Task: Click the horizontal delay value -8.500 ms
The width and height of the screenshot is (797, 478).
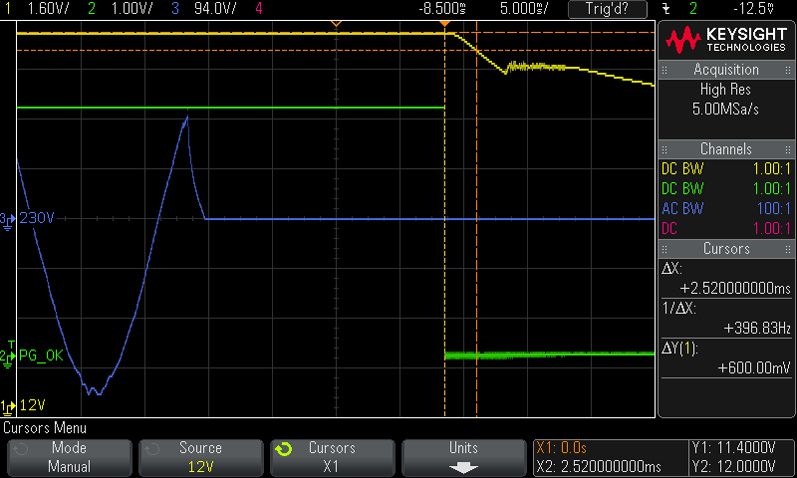Action: point(443,8)
